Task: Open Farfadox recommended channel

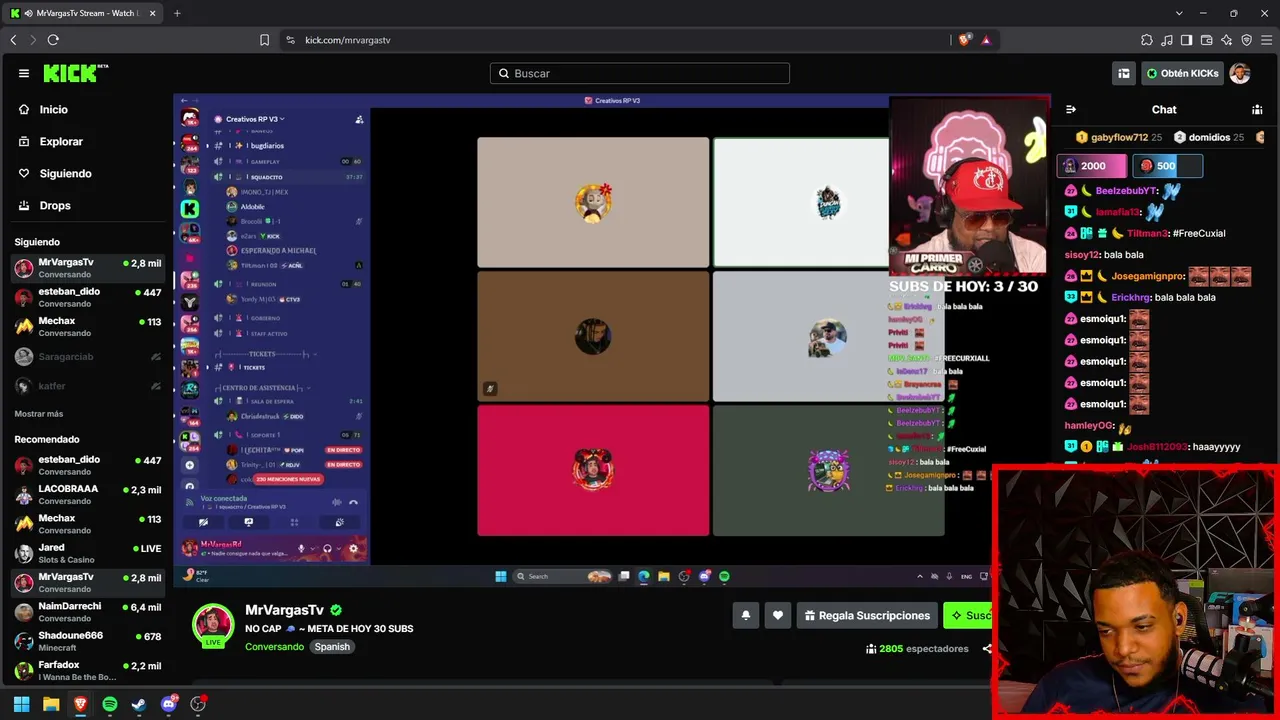Action: (87, 670)
